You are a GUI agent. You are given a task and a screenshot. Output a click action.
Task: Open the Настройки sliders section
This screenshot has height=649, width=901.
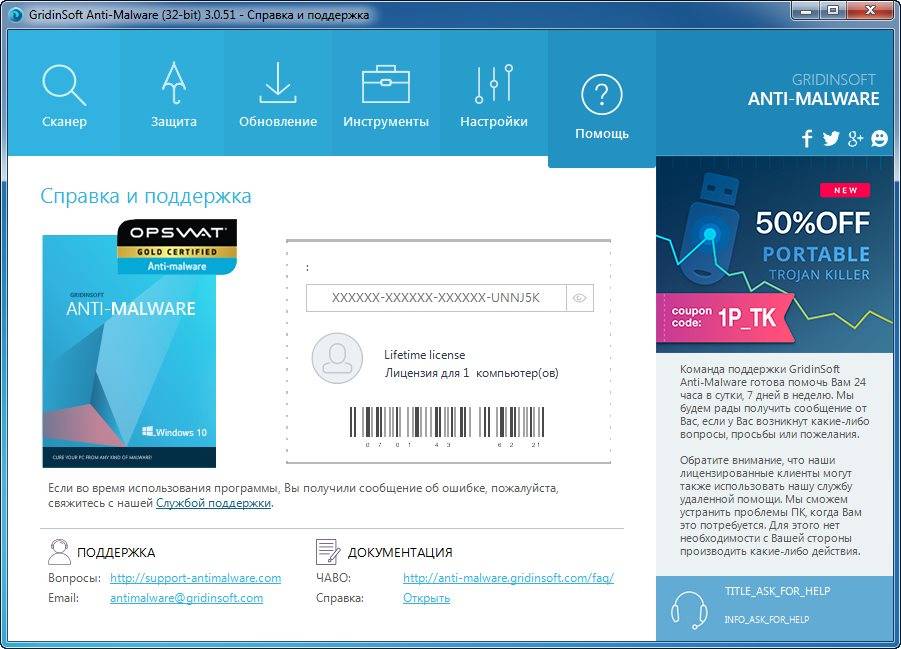click(x=494, y=95)
